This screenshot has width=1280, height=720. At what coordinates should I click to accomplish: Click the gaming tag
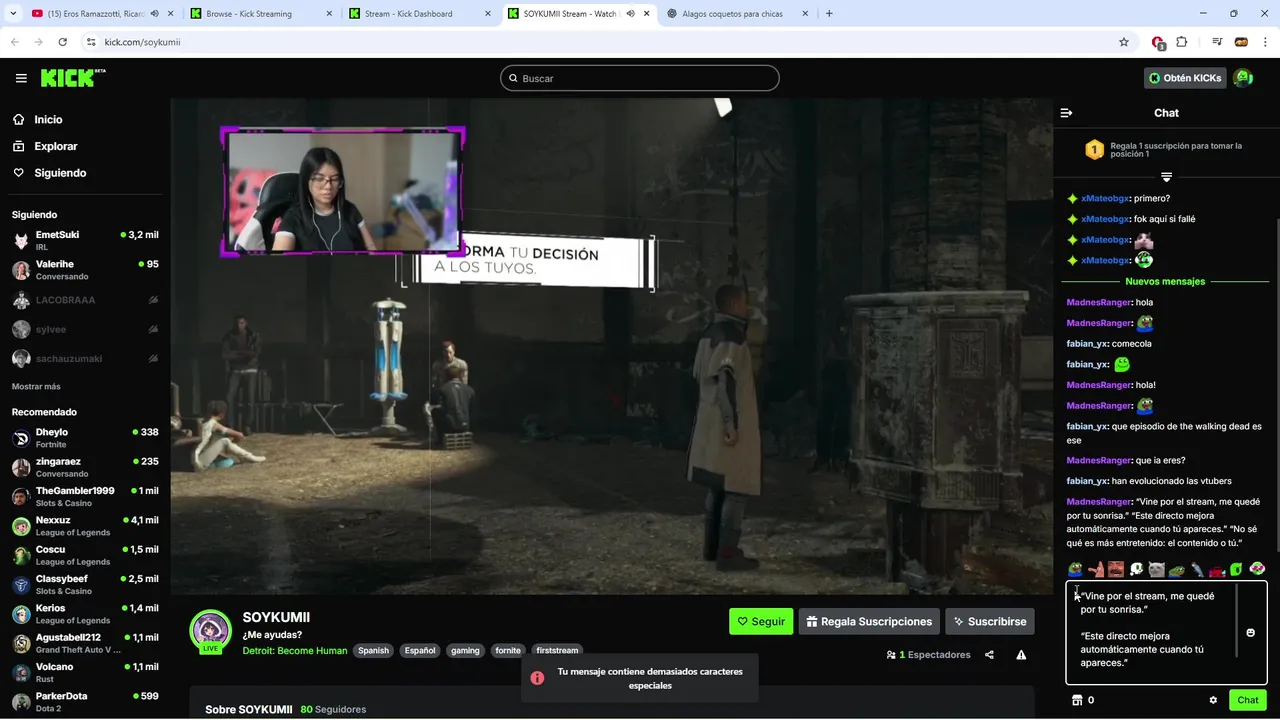[x=465, y=651]
